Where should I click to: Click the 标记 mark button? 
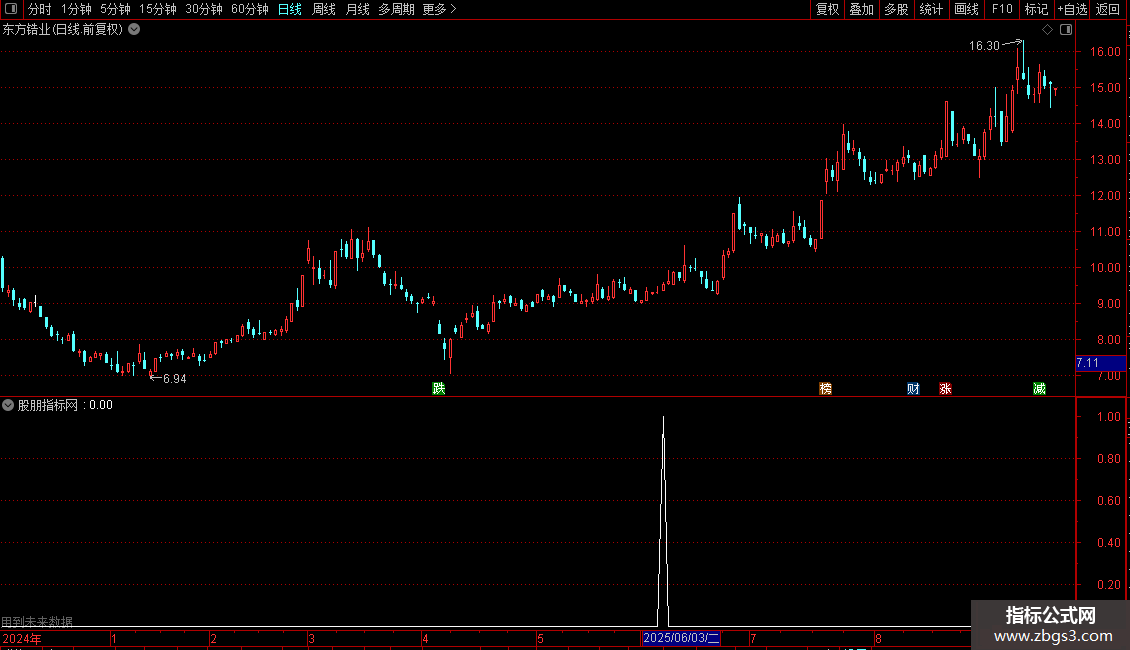pyautogui.click(x=1036, y=9)
